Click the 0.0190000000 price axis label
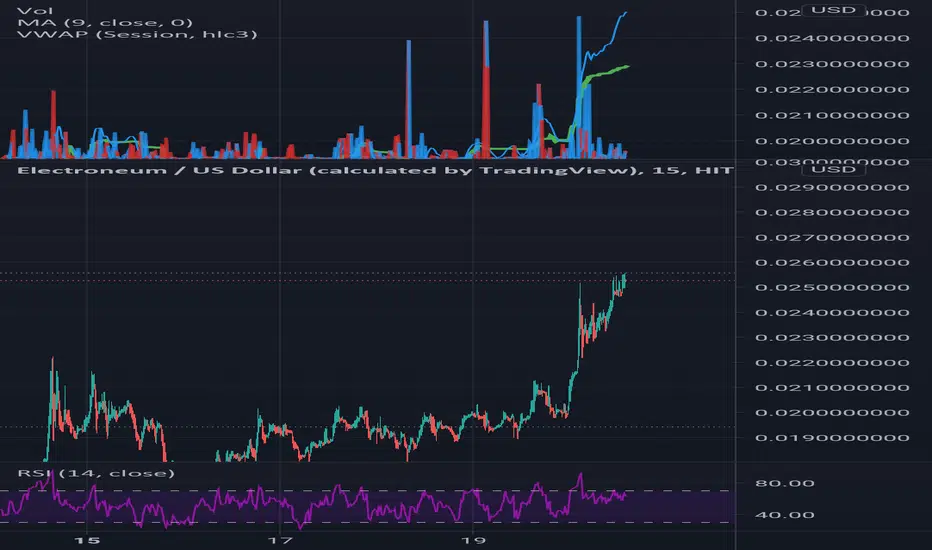The width and height of the screenshot is (932, 550). pyautogui.click(x=832, y=438)
